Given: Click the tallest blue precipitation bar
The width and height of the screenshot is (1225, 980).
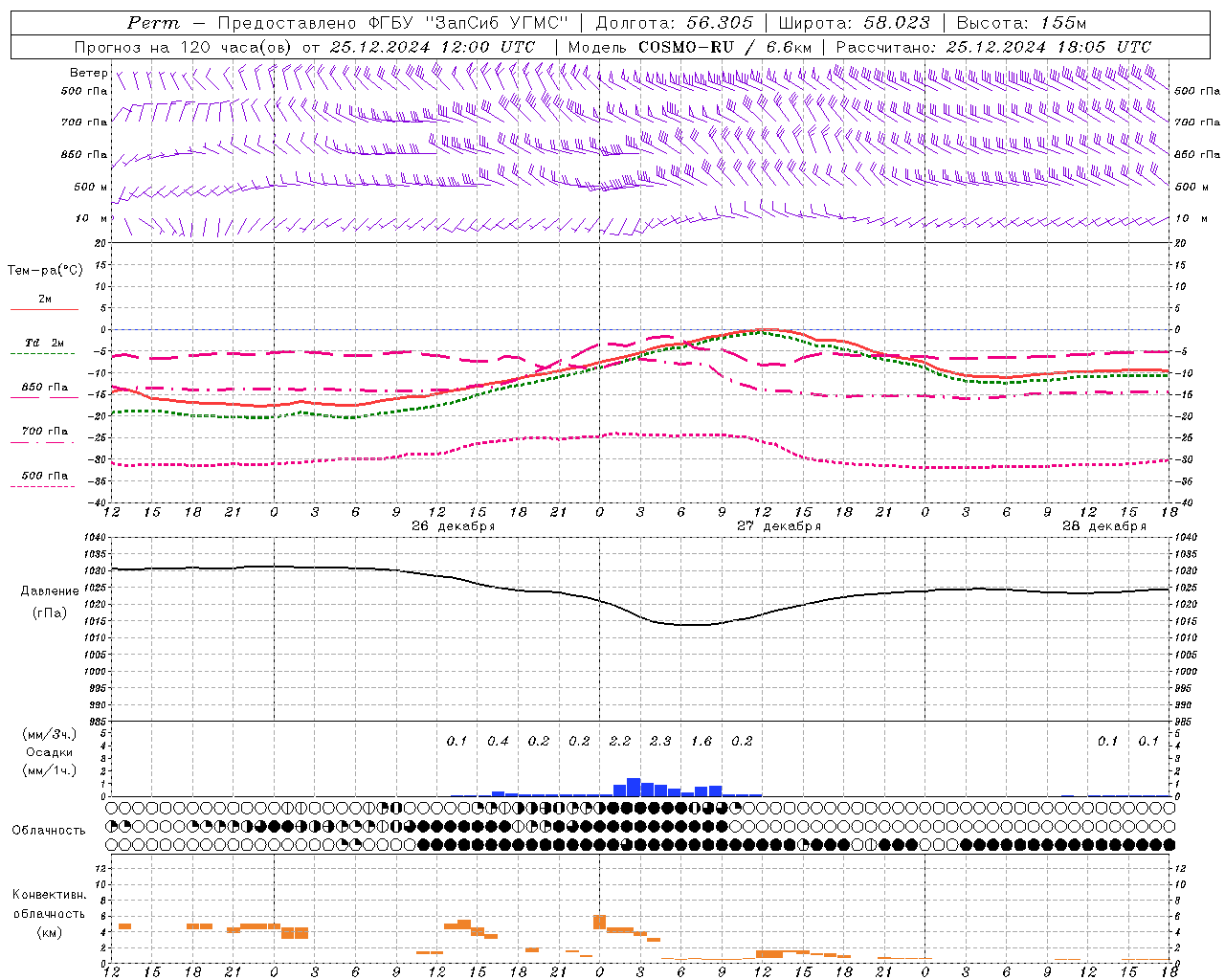Looking at the screenshot, I should point(634,787).
